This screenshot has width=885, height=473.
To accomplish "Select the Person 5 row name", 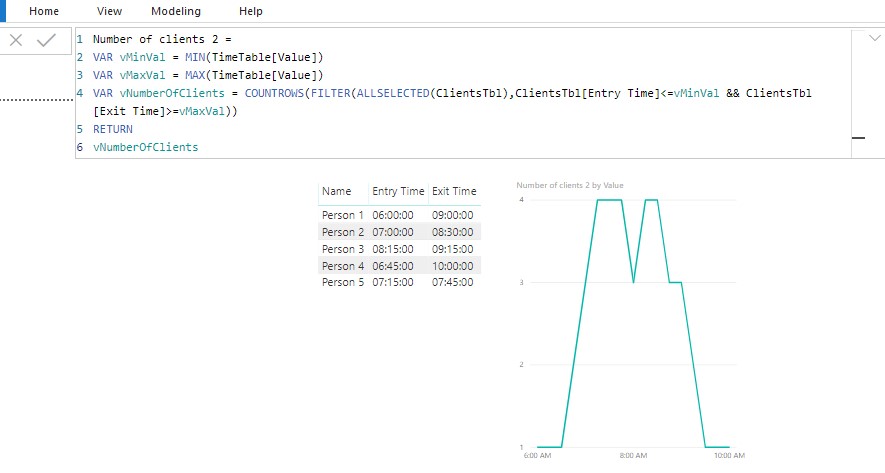I will pyautogui.click(x=343, y=282).
